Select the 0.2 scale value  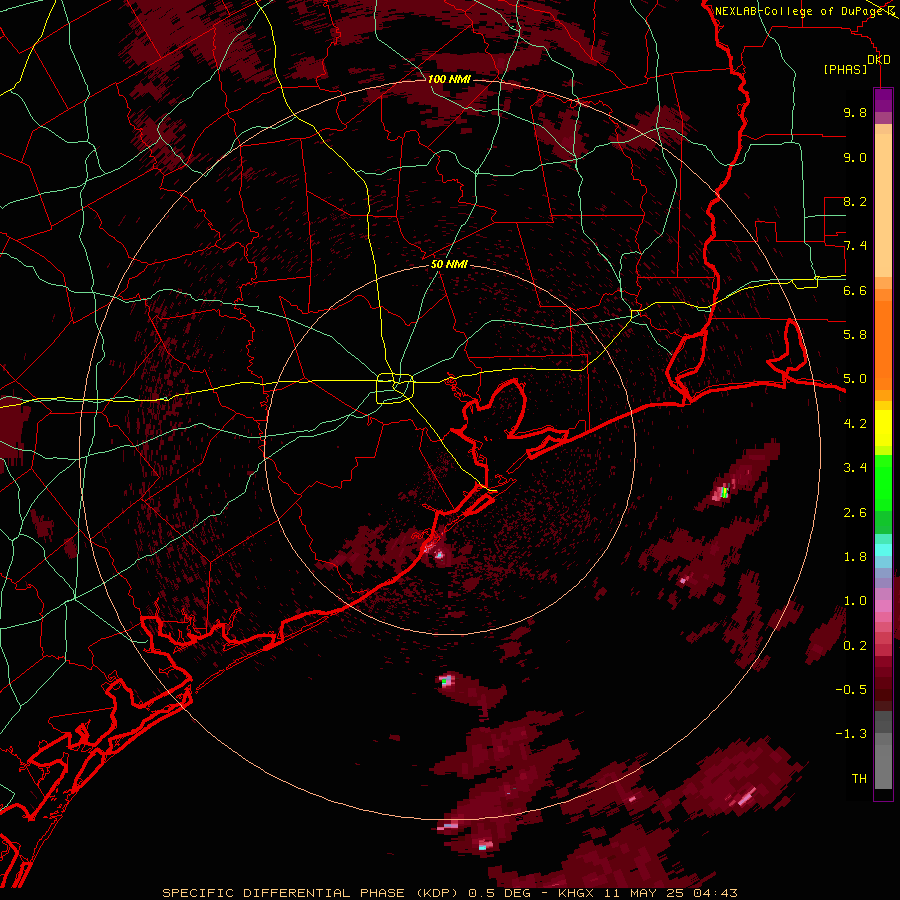click(x=855, y=646)
